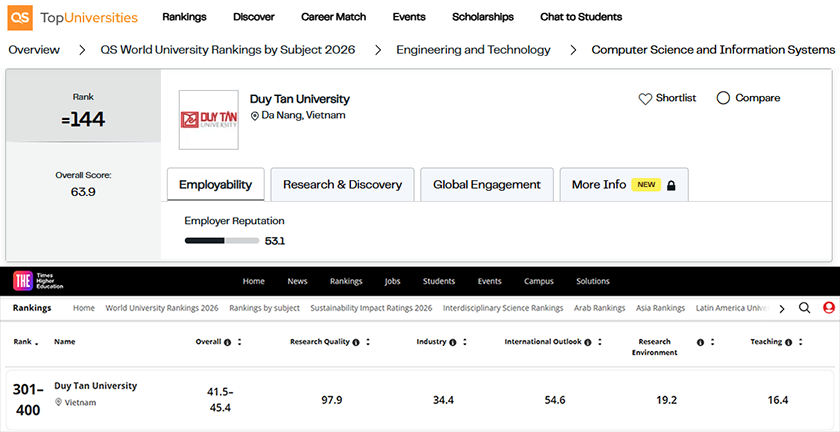
Task: Sort by International Outlook column arrows
Action: (x=600, y=342)
